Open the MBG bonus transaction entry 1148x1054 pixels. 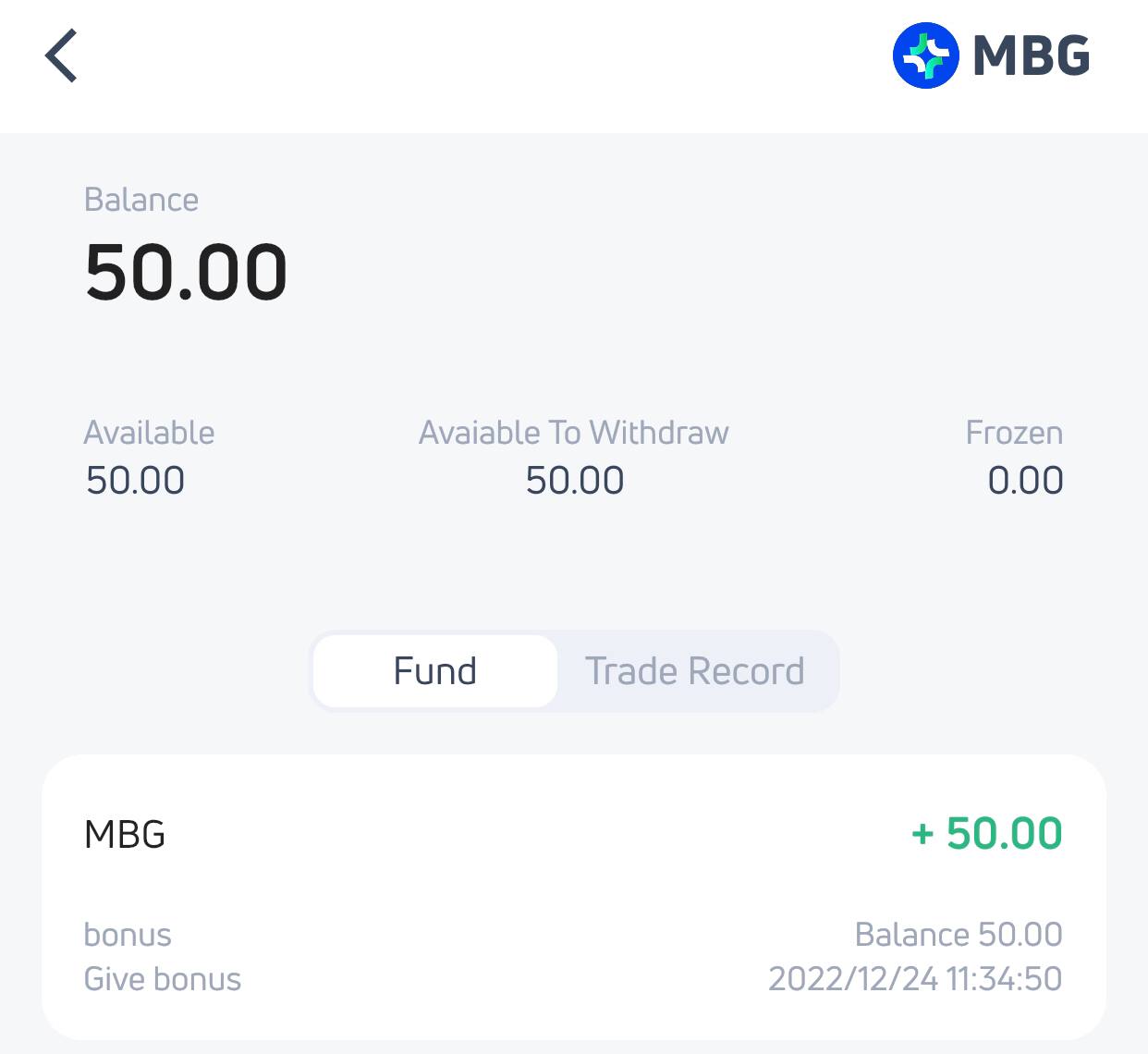pyautogui.click(x=573, y=897)
